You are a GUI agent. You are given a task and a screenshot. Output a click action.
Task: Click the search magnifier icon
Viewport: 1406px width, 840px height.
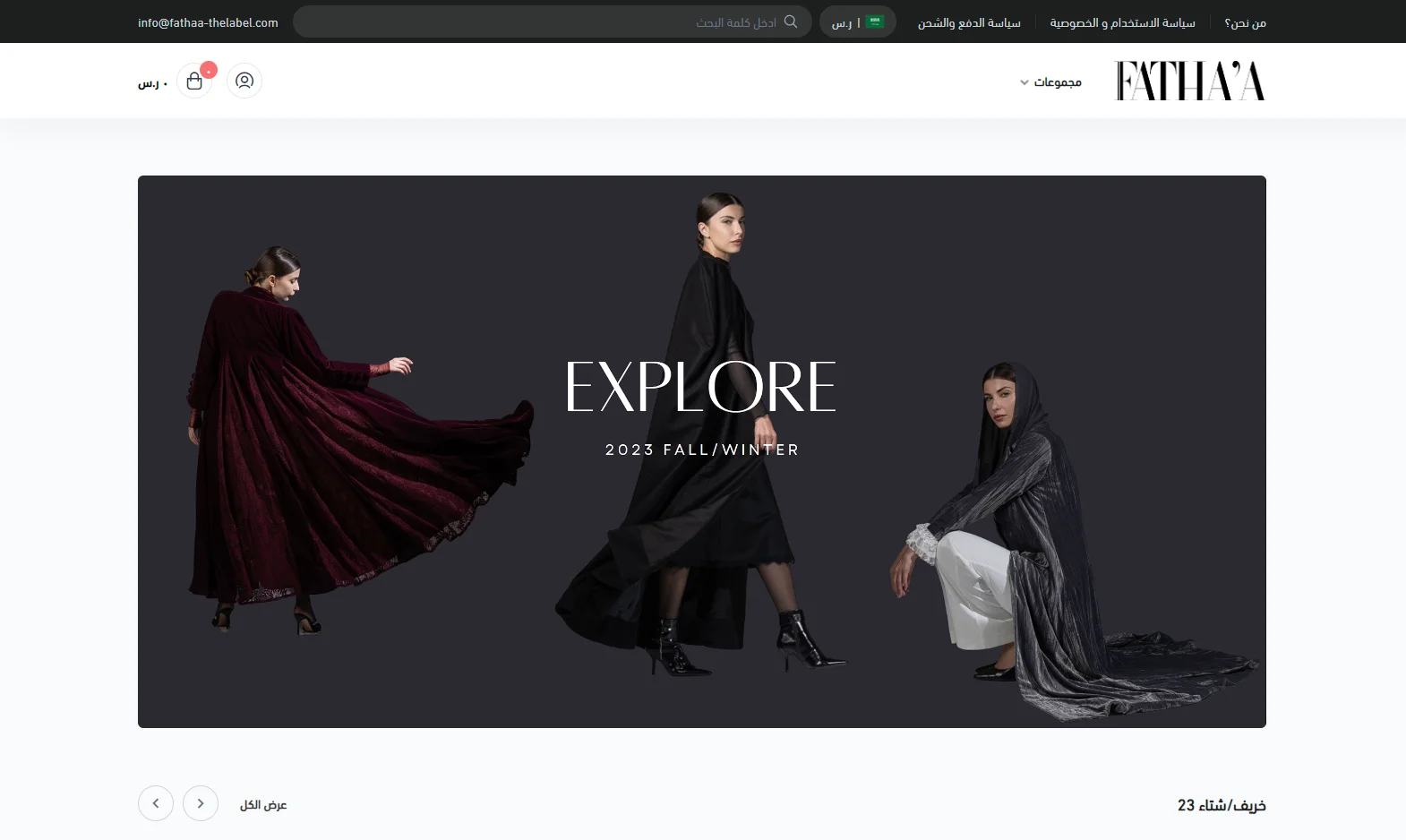point(791,21)
